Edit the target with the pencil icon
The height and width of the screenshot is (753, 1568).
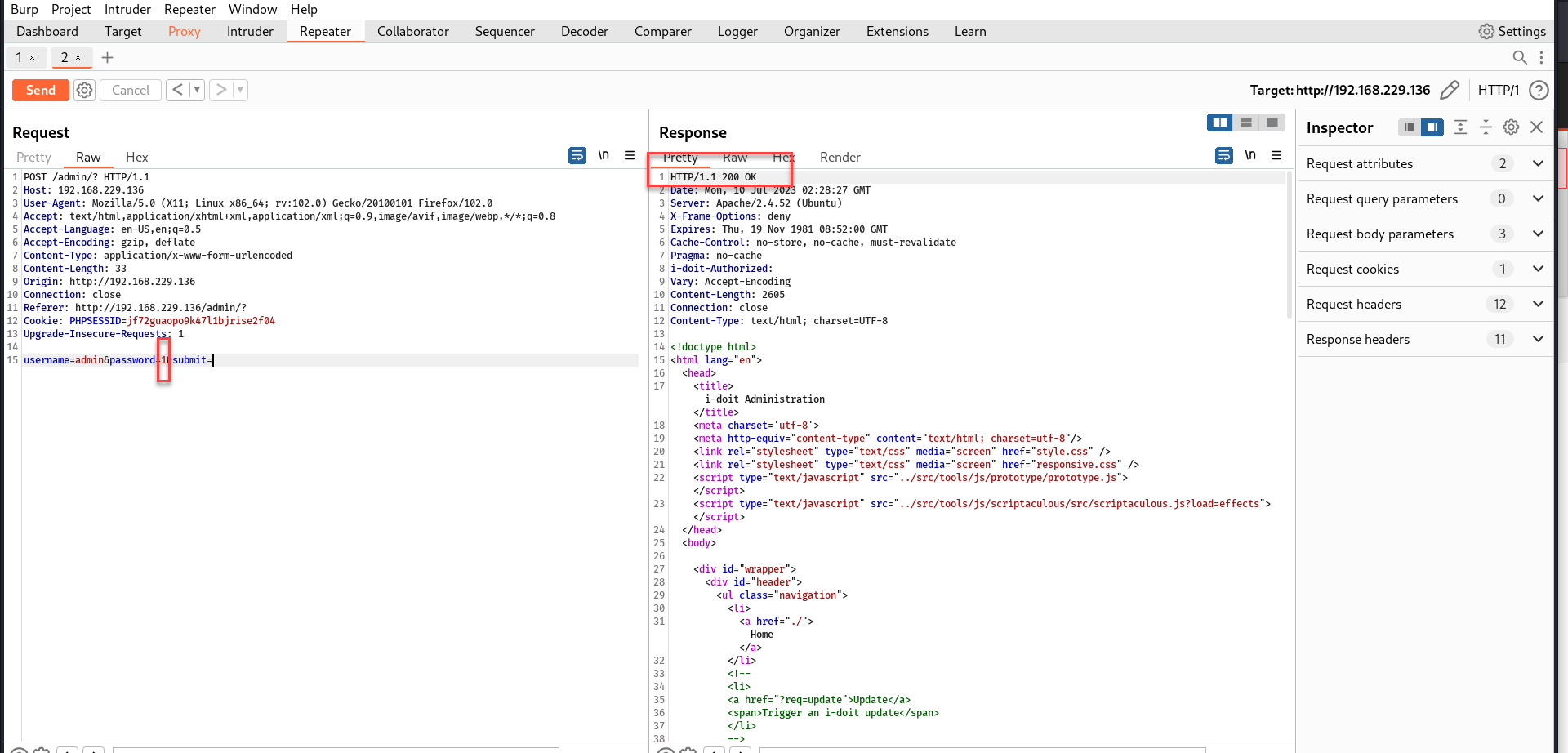click(1450, 90)
